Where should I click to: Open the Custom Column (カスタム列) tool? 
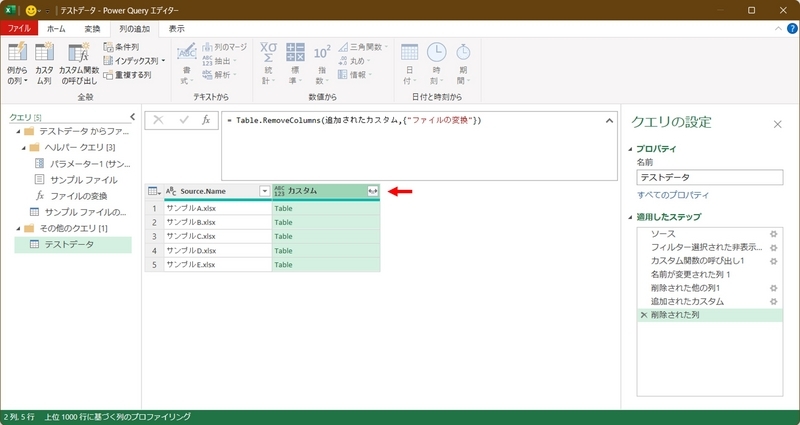(x=44, y=64)
